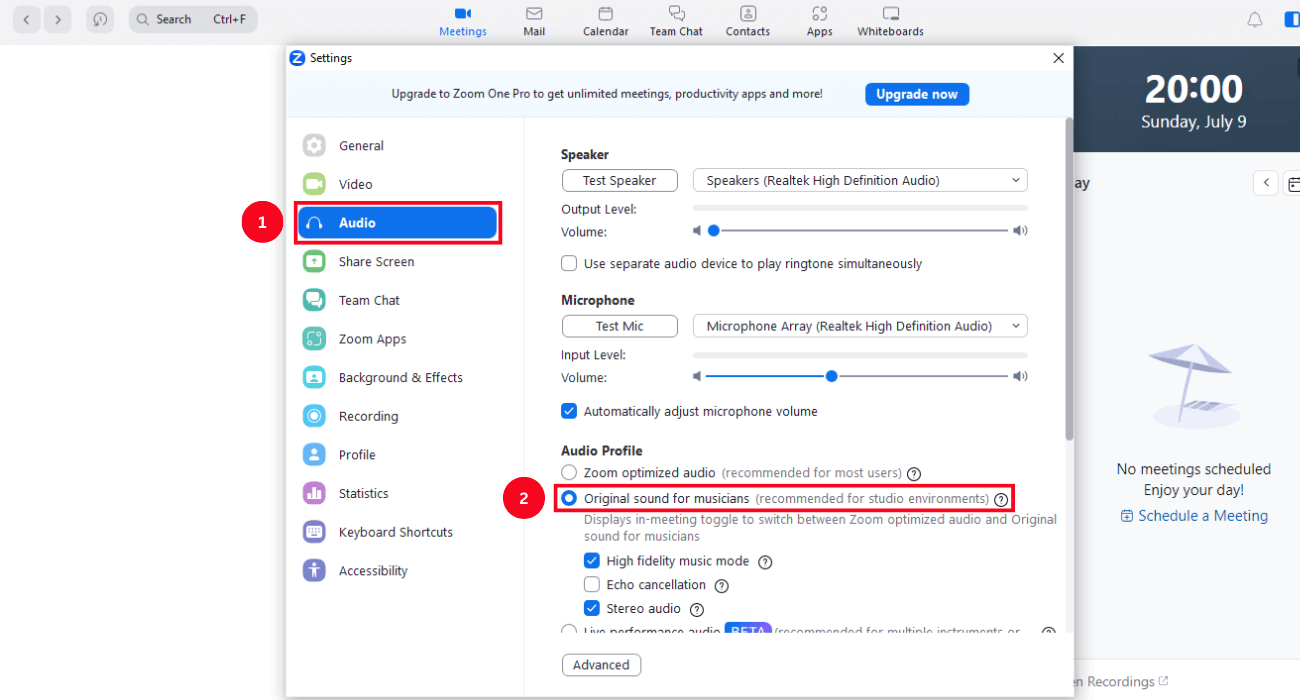This screenshot has height=700, width=1300.
Task: Open the Speaker device dropdown
Action: click(860, 181)
